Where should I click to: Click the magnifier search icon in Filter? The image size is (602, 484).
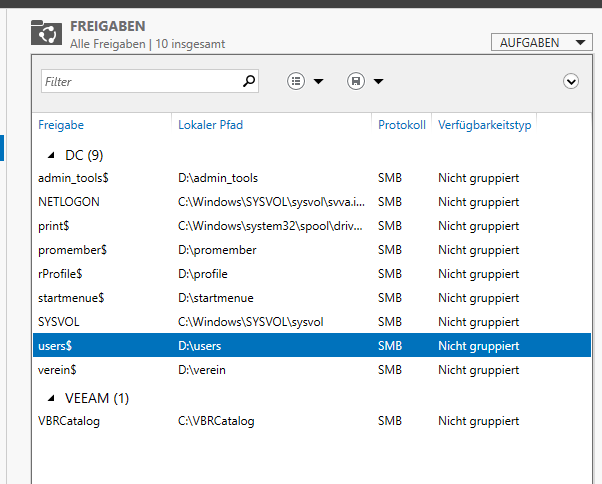click(x=249, y=81)
